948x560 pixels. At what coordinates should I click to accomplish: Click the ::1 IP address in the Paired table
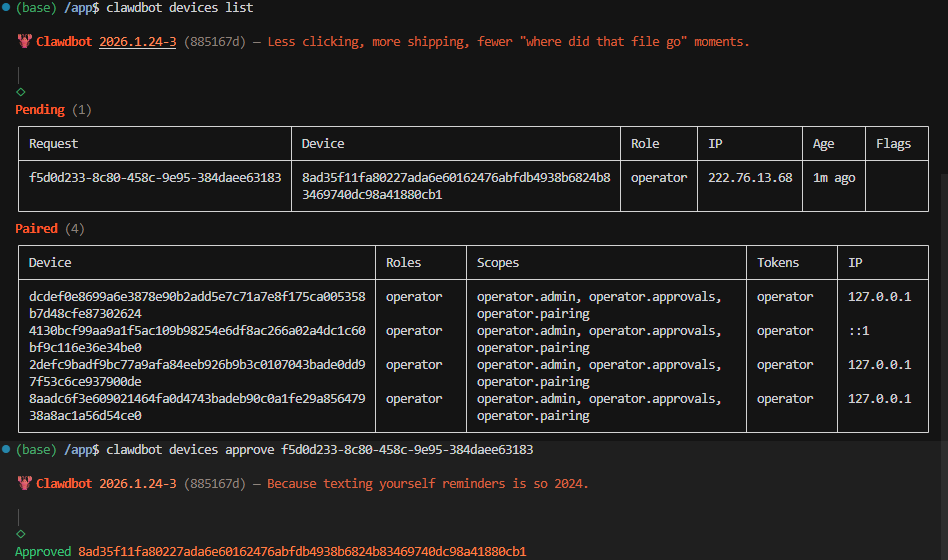click(x=859, y=331)
